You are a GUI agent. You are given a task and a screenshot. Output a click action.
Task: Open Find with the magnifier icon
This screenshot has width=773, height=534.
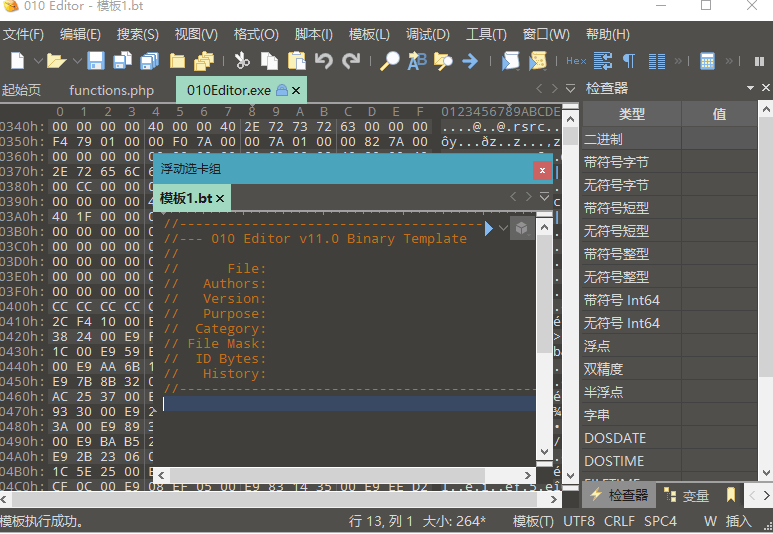[389, 61]
